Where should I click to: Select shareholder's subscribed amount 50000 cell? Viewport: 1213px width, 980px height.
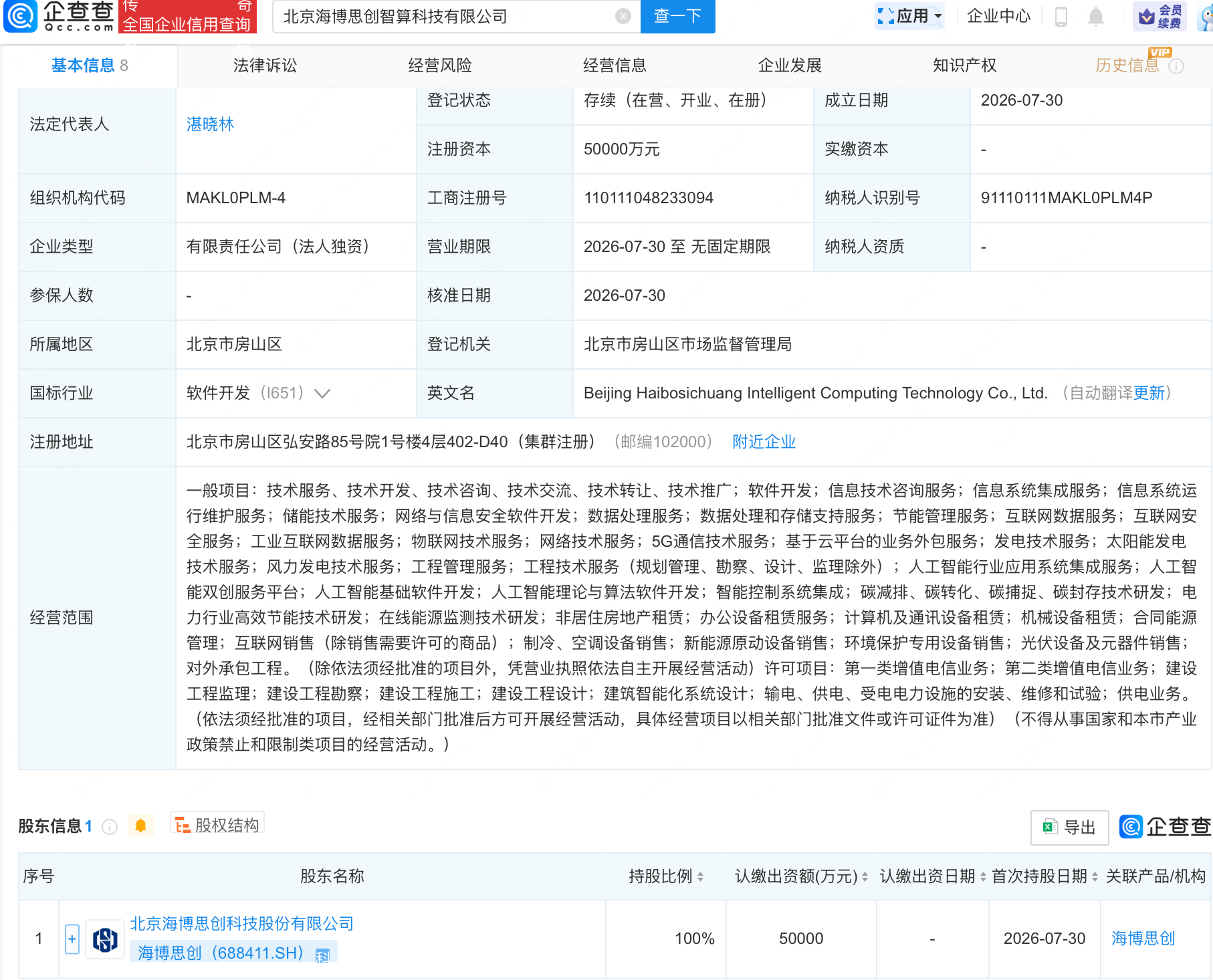click(x=800, y=939)
